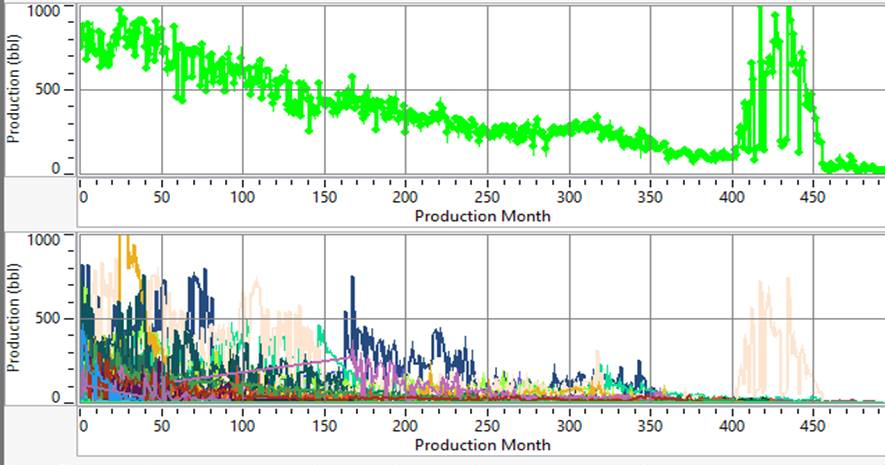This screenshot has width=885, height=465.
Task: Click the green spike near month 420
Action: click(x=760, y=60)
